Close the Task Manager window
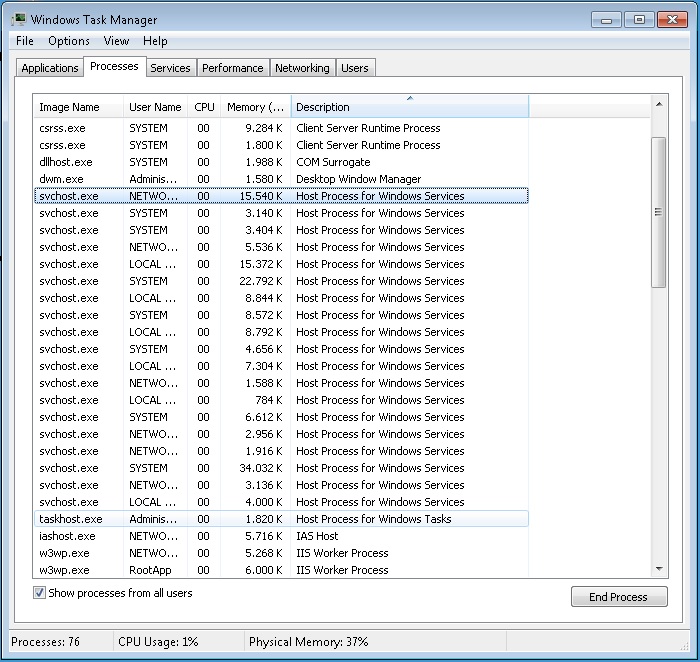Viewport: 700px width, 662px height. click(672, 20)
